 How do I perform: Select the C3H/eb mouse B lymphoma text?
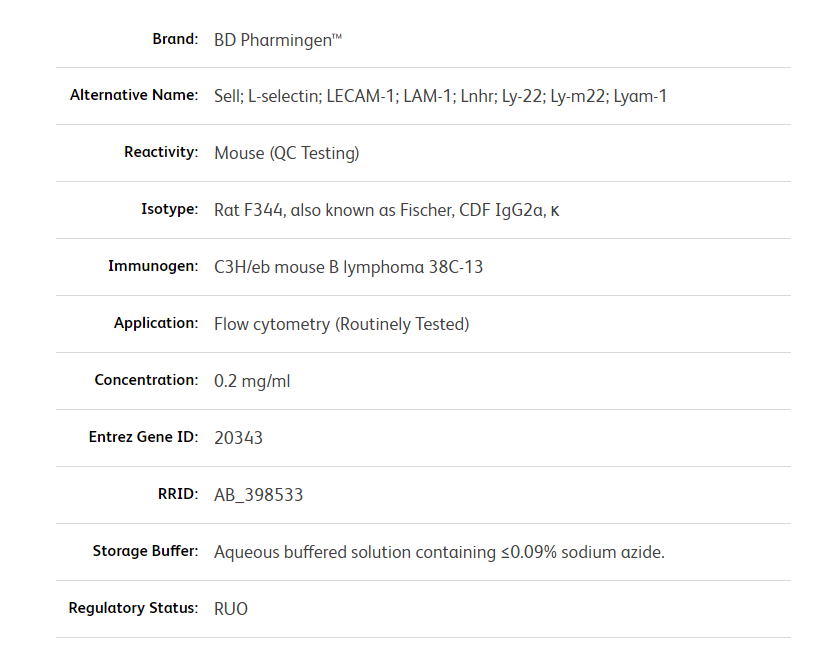[348, 267]
